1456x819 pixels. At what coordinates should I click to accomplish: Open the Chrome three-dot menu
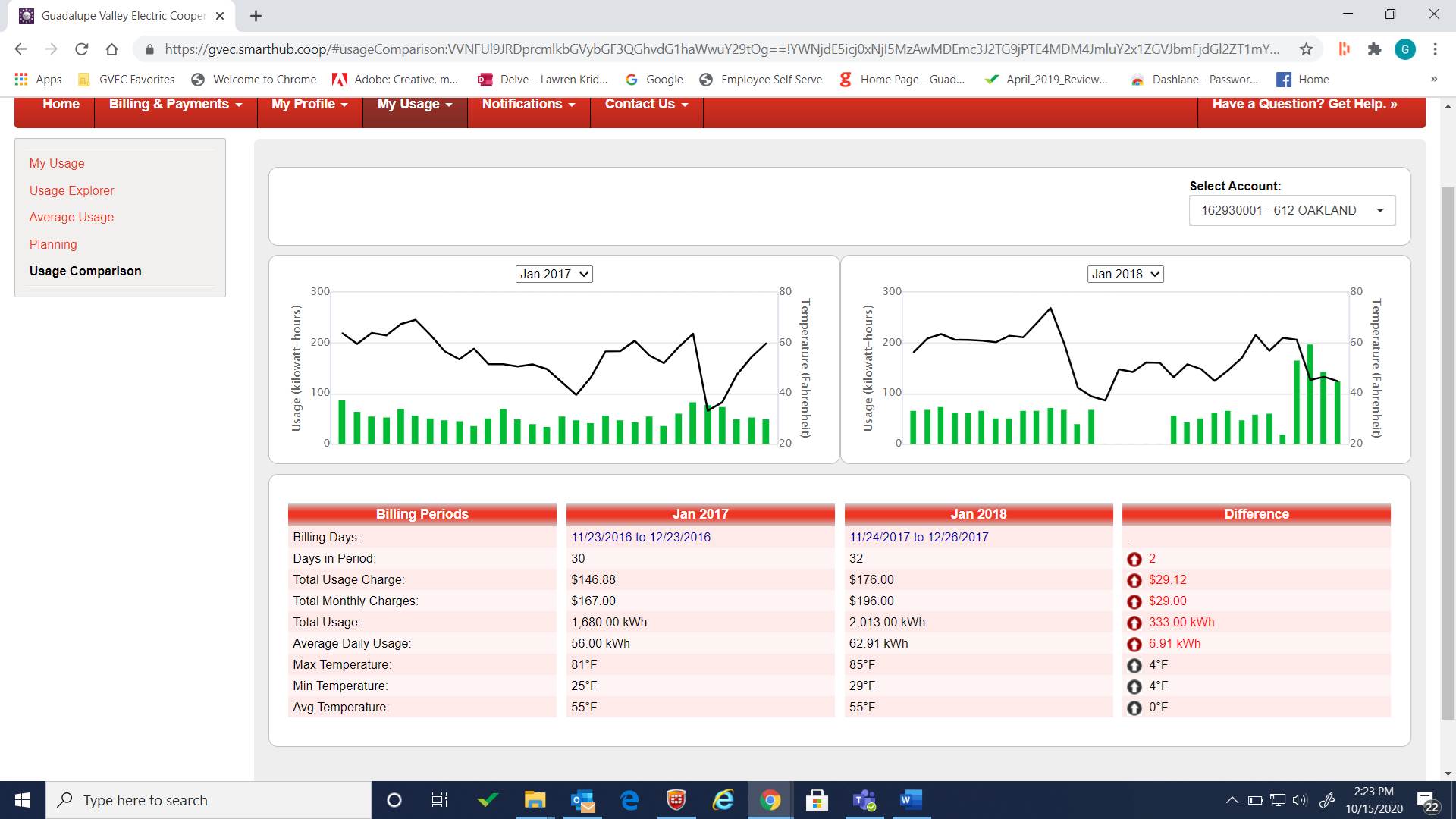point(1435,49)
